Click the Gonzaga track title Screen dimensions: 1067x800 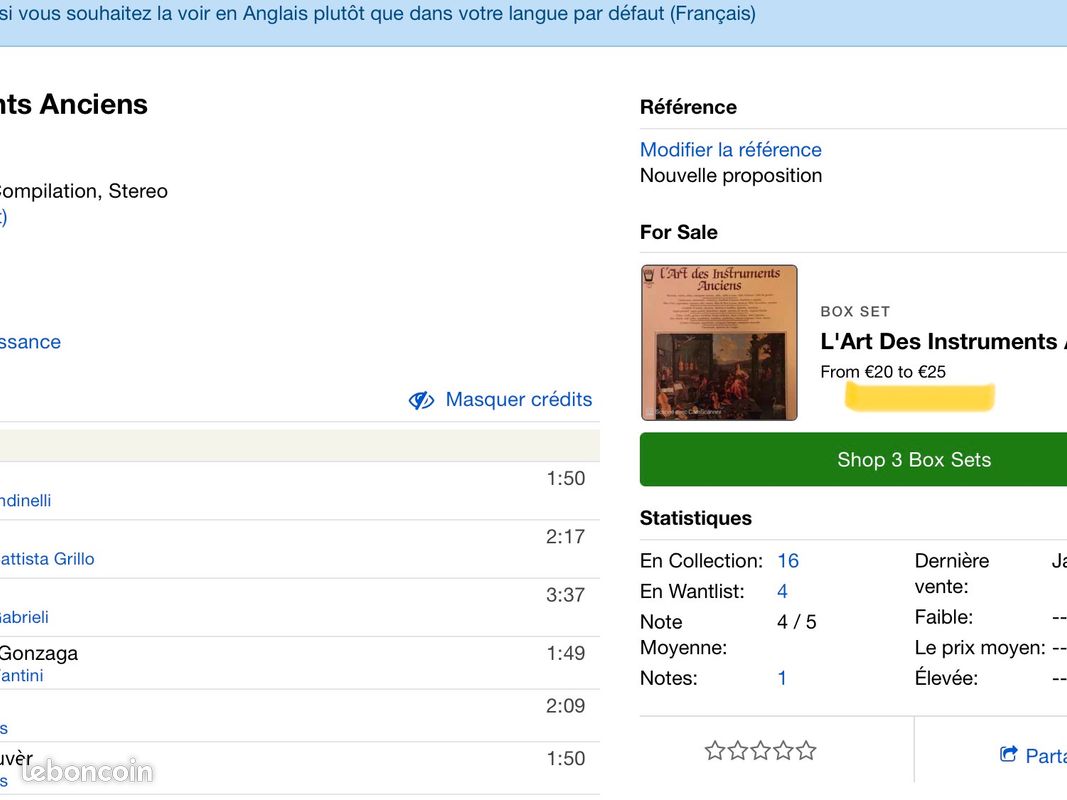tap(39, 654)
